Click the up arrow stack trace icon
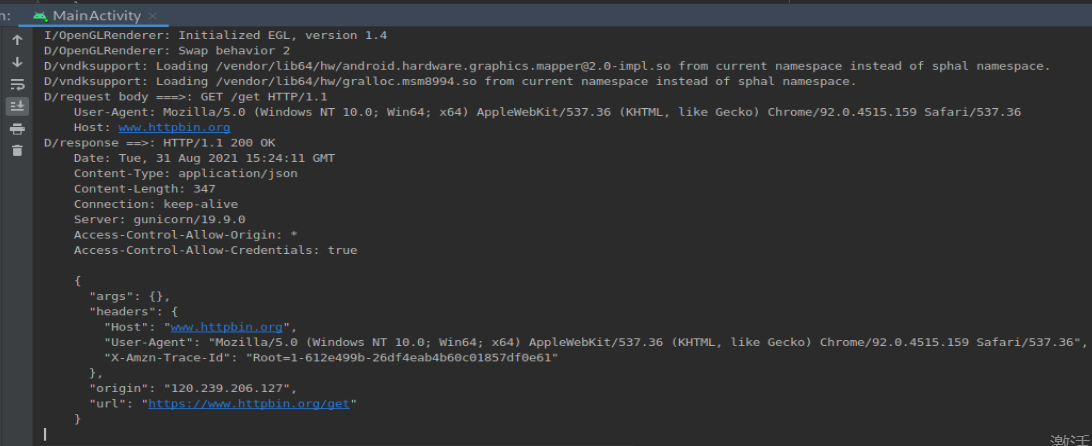Screen dimensions: 1092x446 coord(17,40)
